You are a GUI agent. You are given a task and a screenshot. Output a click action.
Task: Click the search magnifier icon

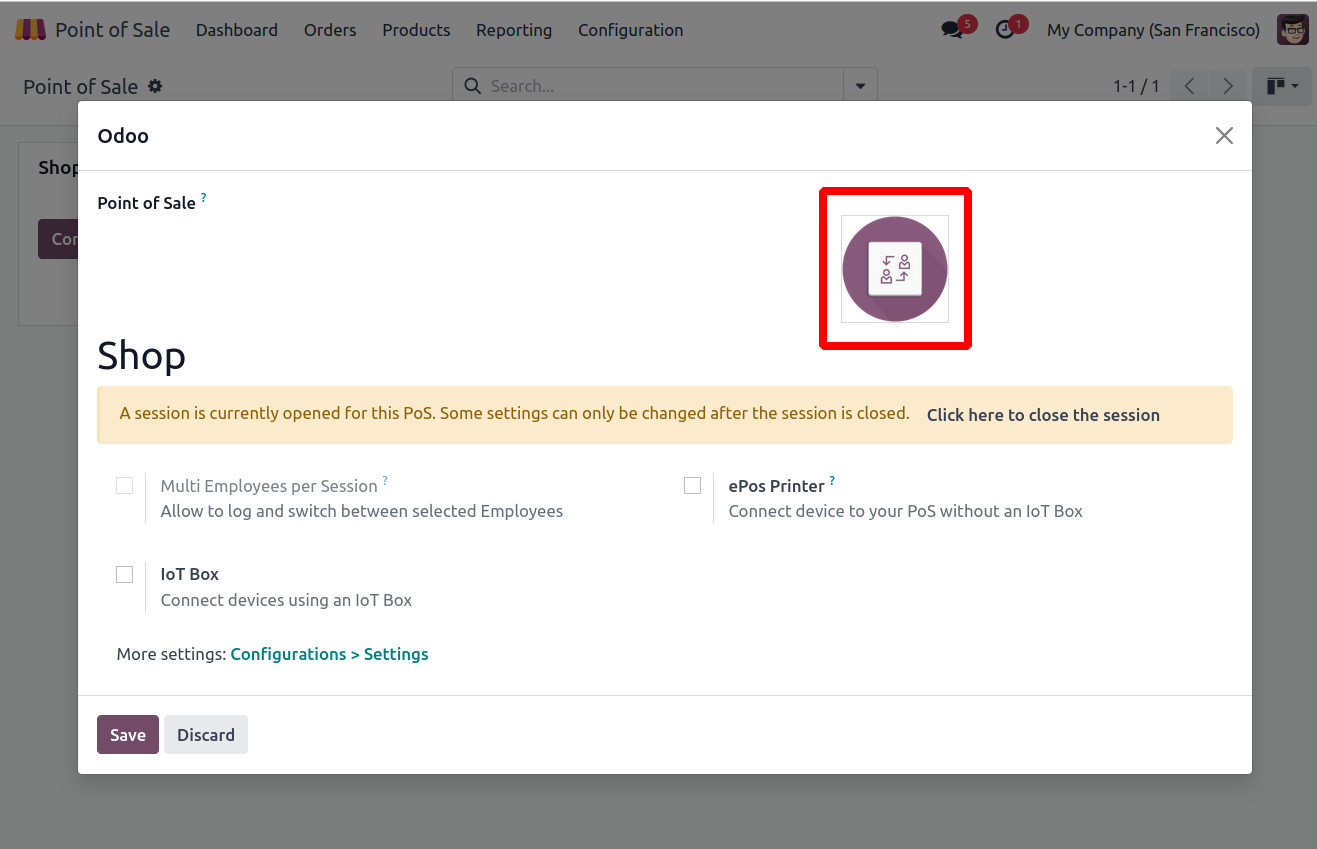click(x=473, y=86)
